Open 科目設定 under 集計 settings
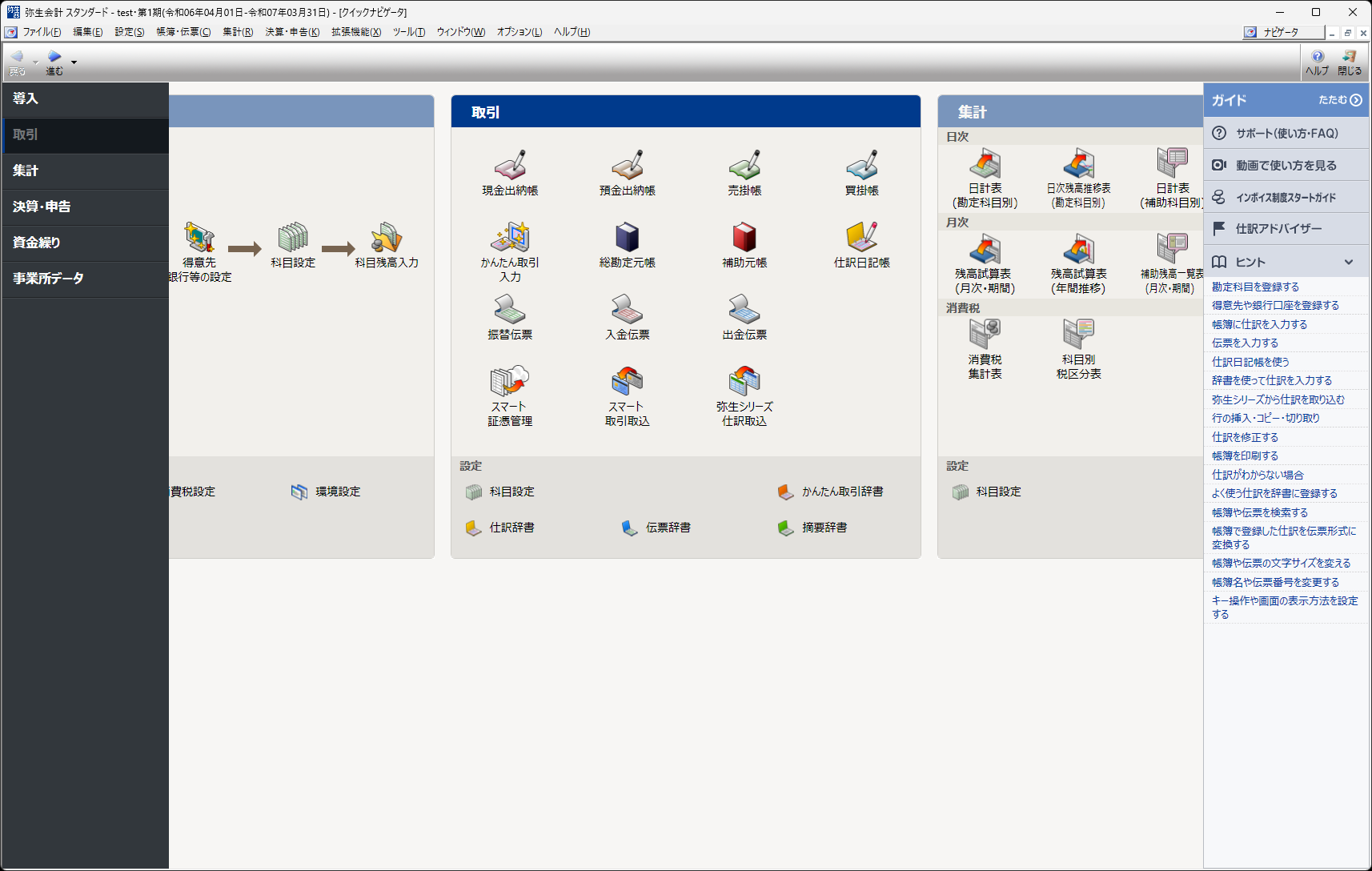 tap(987, 492)
